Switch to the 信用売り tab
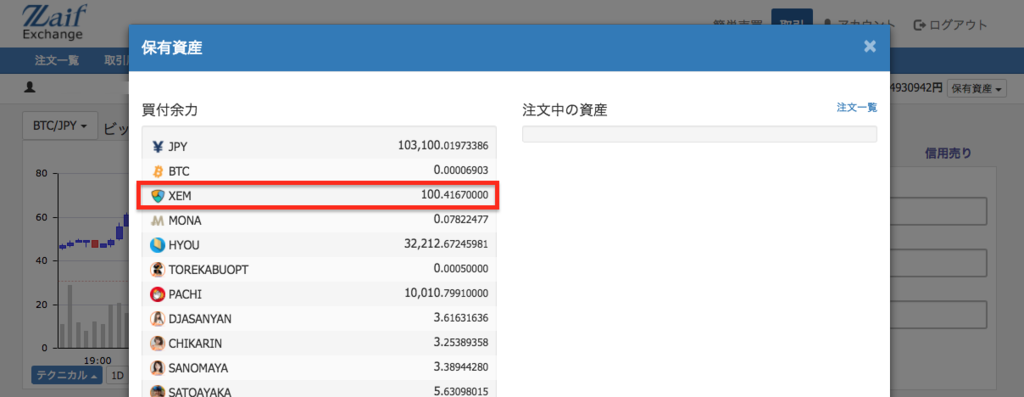The width and height of the screenshot is (1024, 397). [x=948, y=154]
